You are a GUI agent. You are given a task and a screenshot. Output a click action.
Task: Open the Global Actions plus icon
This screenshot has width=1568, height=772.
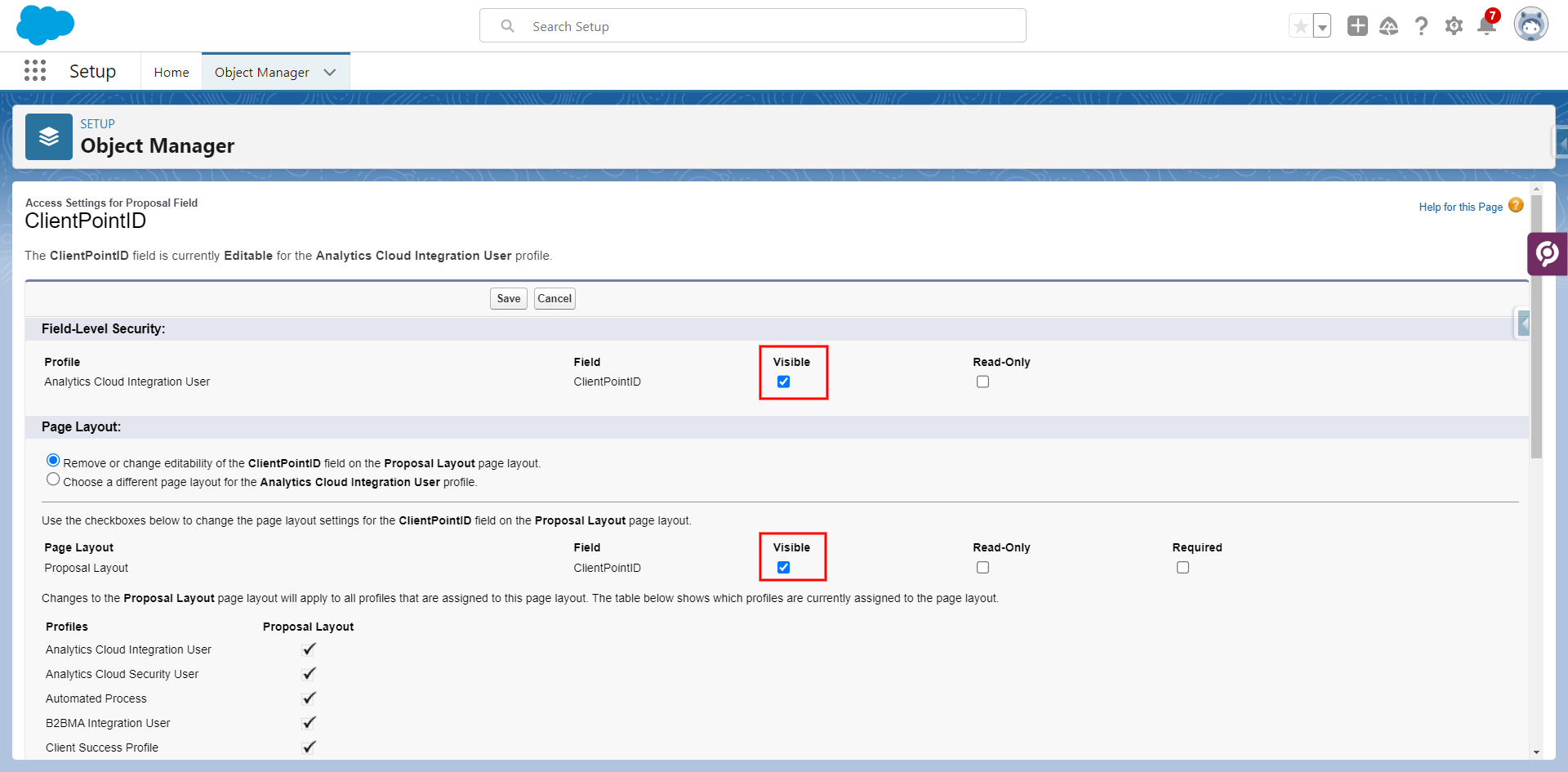(1357, 26)
